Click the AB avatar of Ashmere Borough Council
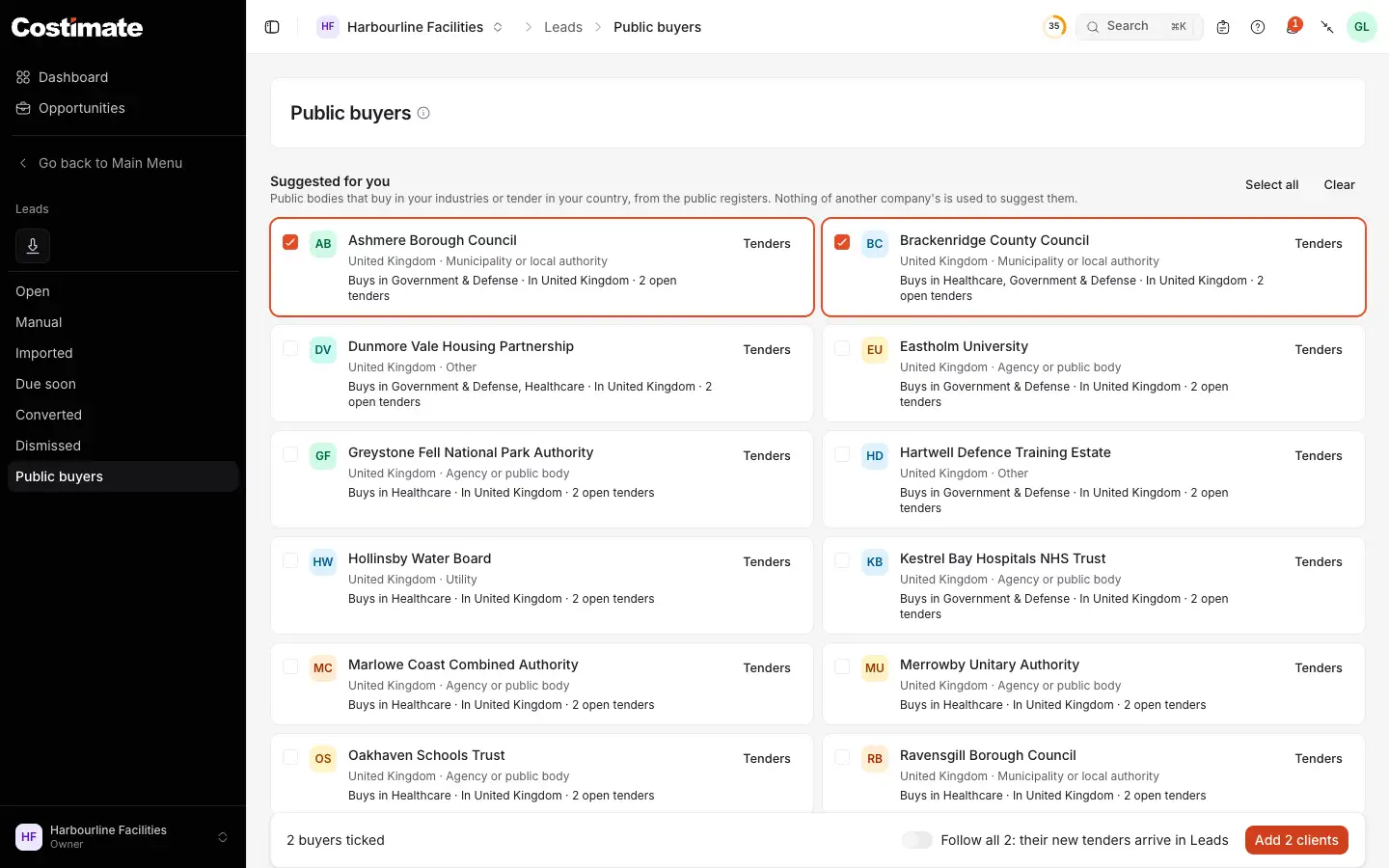The image size is (1389, 868). (323, 244)
